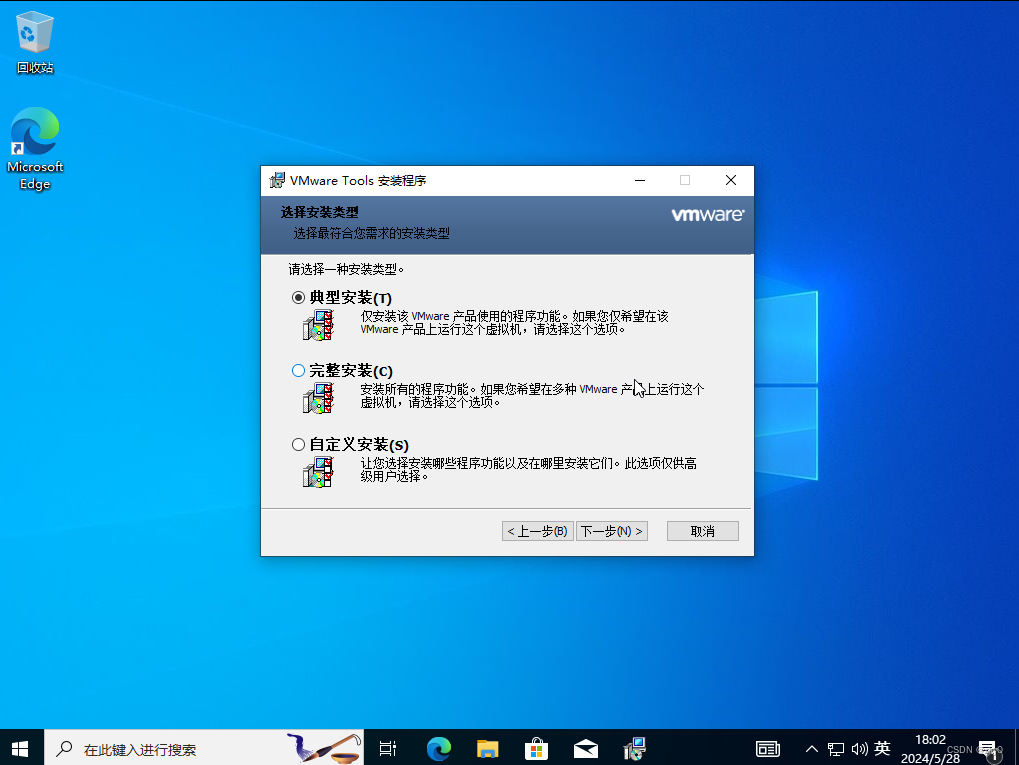Minimize the VMware Tools installer window
This screenshot has height=765, width=1019.
coord(640,180)
